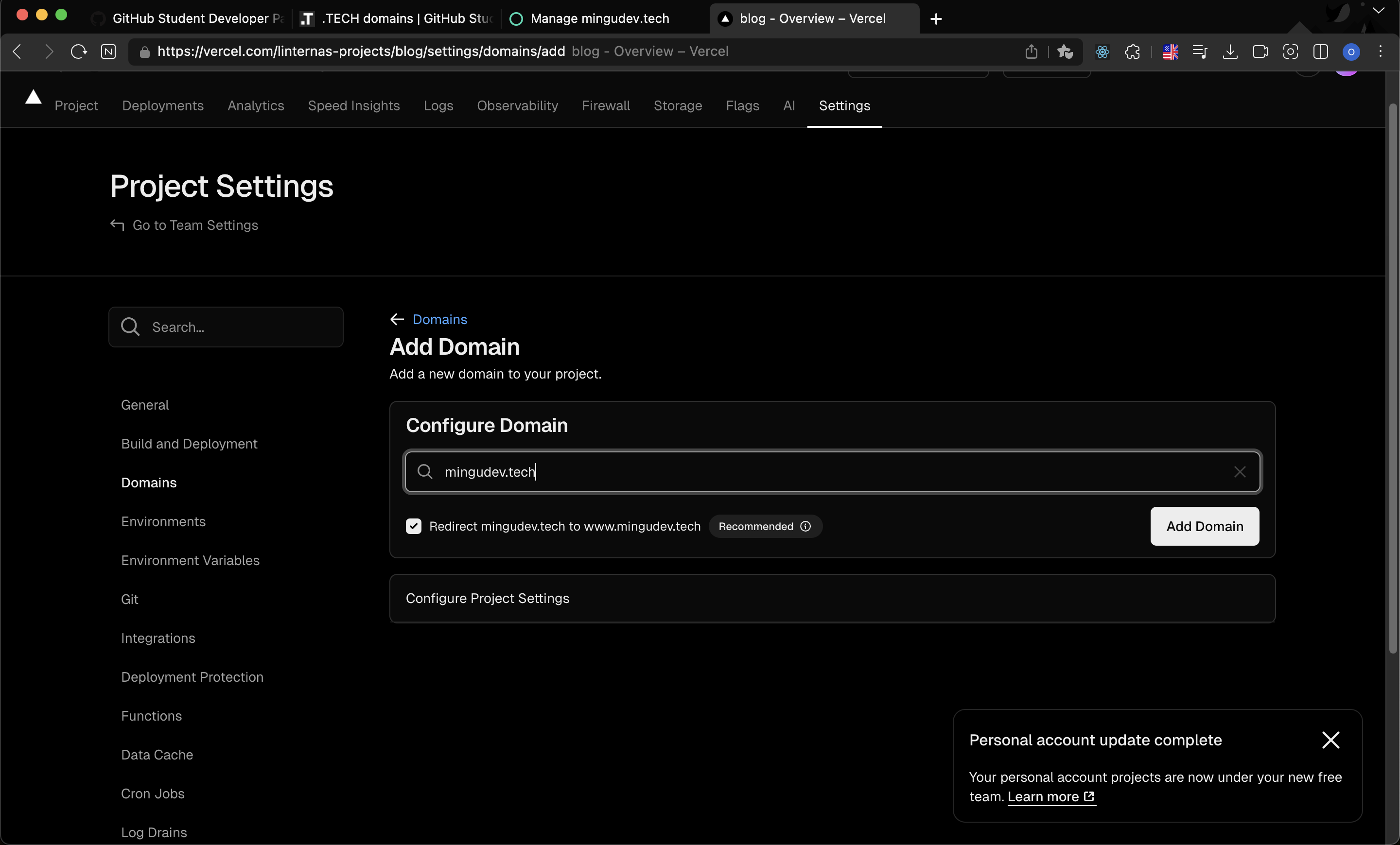Open the Flags nav tab

[742, 105]
